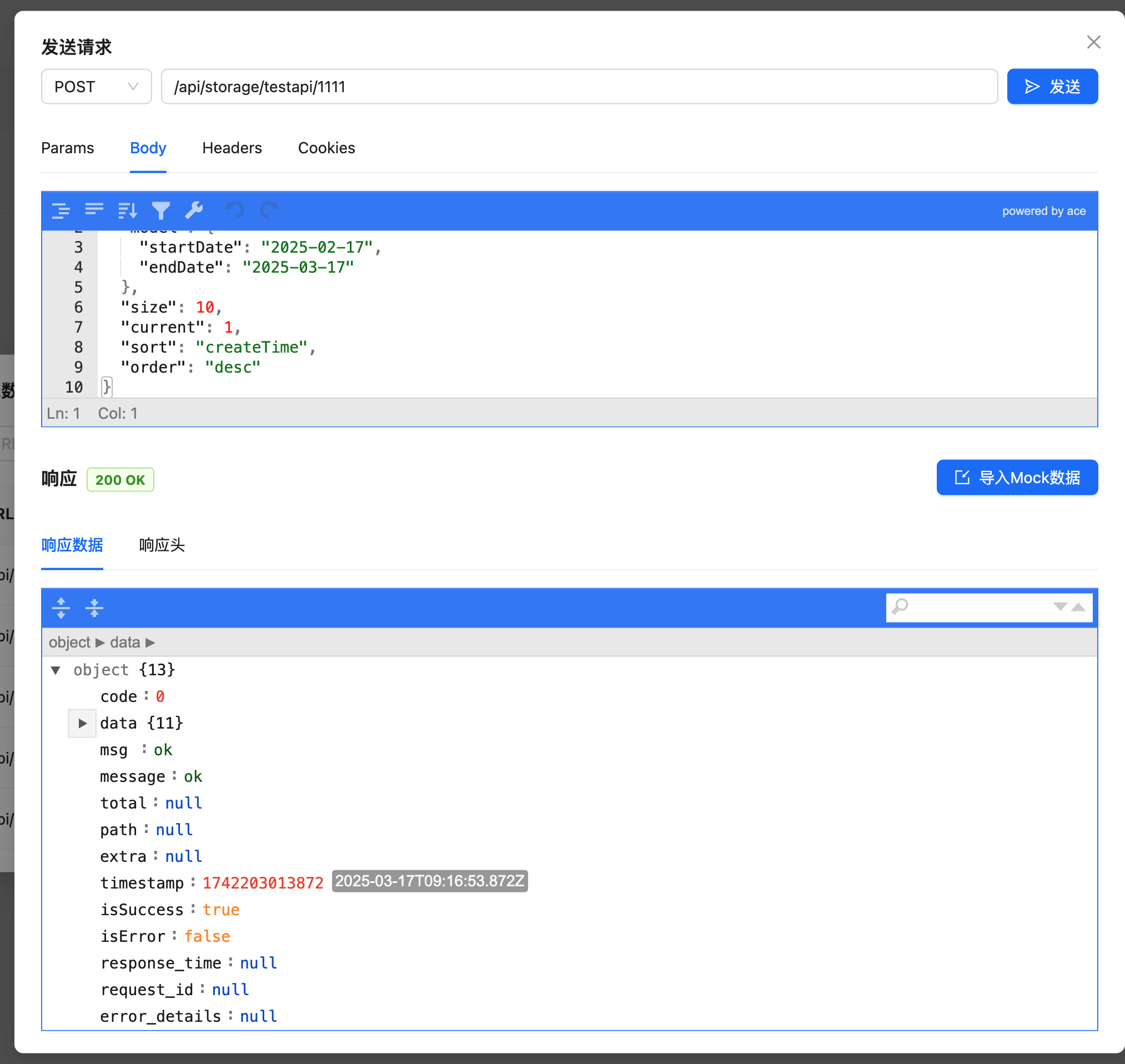Switch to the Params tab
This screenshot has height=1064, width=1125.
tap(68, 148)
